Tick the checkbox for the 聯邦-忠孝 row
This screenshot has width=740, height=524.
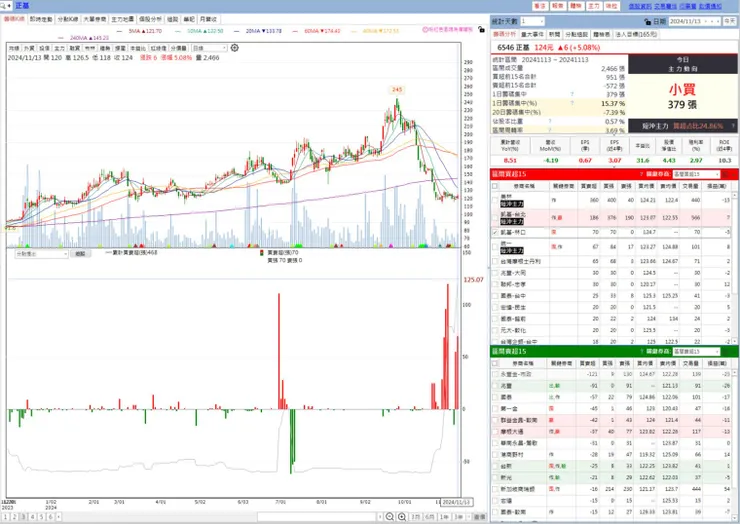point(495,284)
